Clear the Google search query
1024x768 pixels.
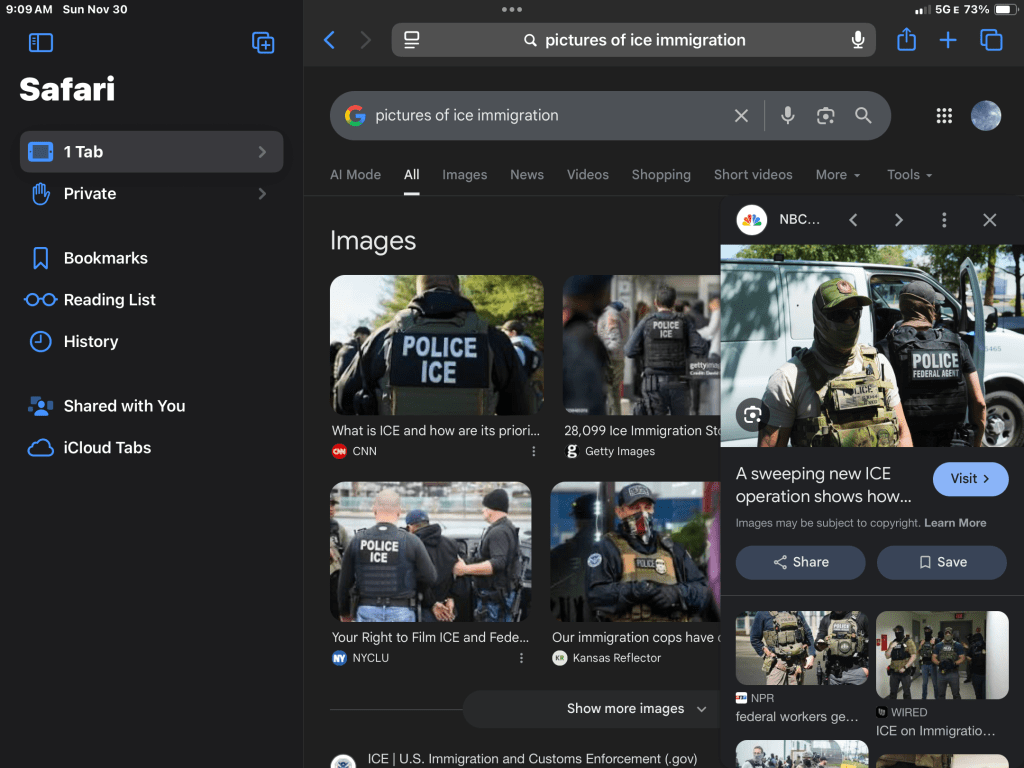pyautogui.click(x=741, y=116)
